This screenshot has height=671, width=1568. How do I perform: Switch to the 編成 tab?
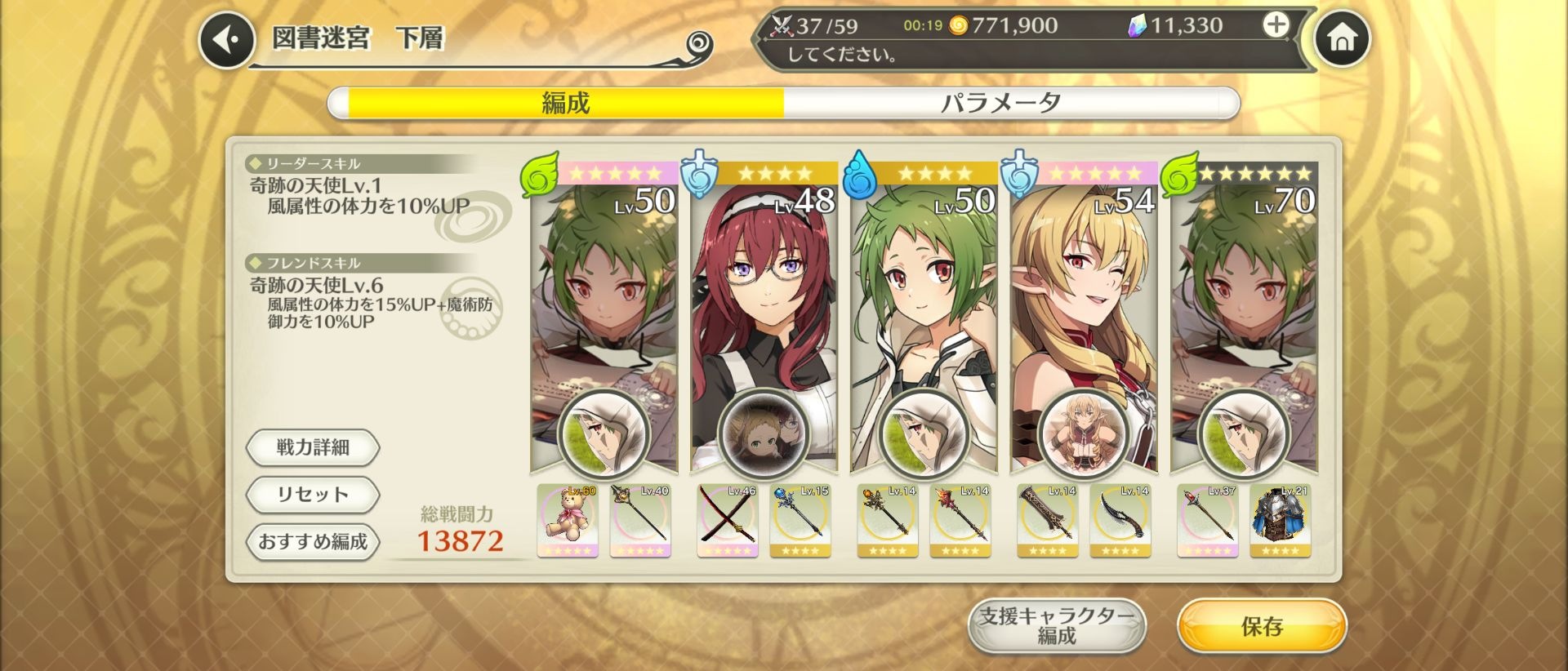tap(565, 103)
